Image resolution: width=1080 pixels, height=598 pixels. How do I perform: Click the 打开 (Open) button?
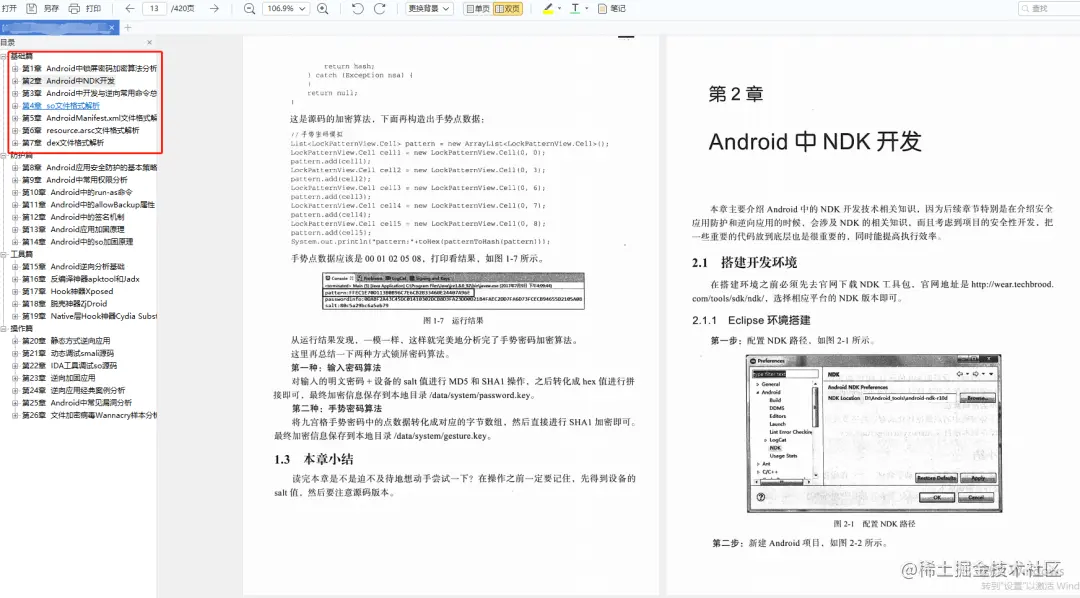point(9,8)
